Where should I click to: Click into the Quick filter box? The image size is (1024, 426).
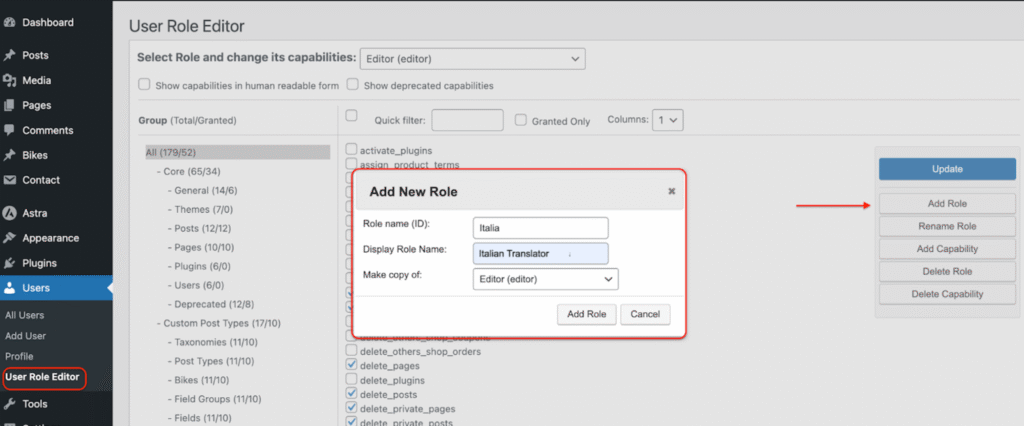click(x=468, y=120)
